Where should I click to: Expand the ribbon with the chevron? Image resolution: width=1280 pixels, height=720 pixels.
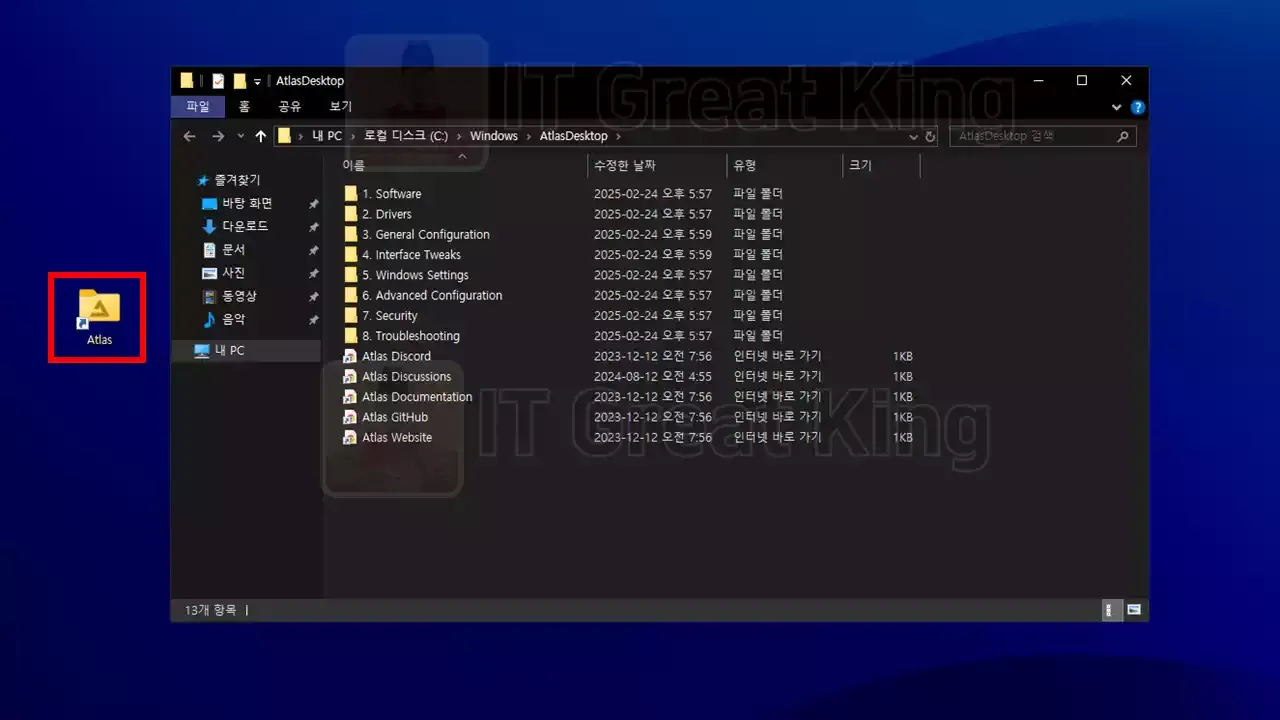(1117, 107)
